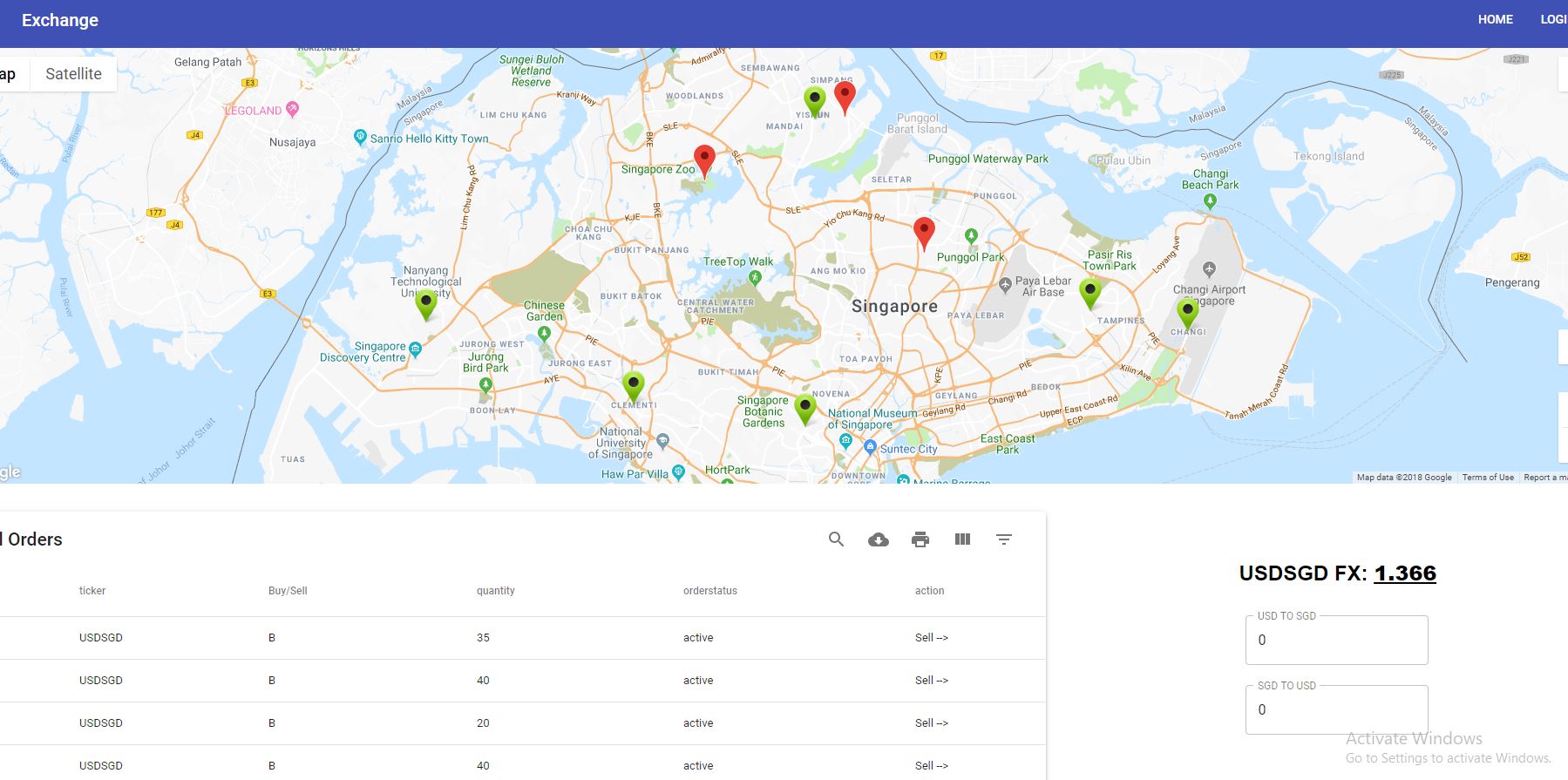The image size is (1568, 780).
Task: Sort by the quantity column header
Action: pos(496,591)
